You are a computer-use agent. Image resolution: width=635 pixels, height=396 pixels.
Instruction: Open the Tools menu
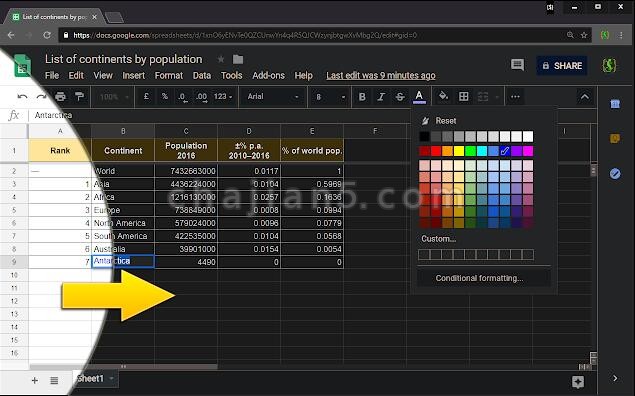pyautogui.click(x=231, y=76)
